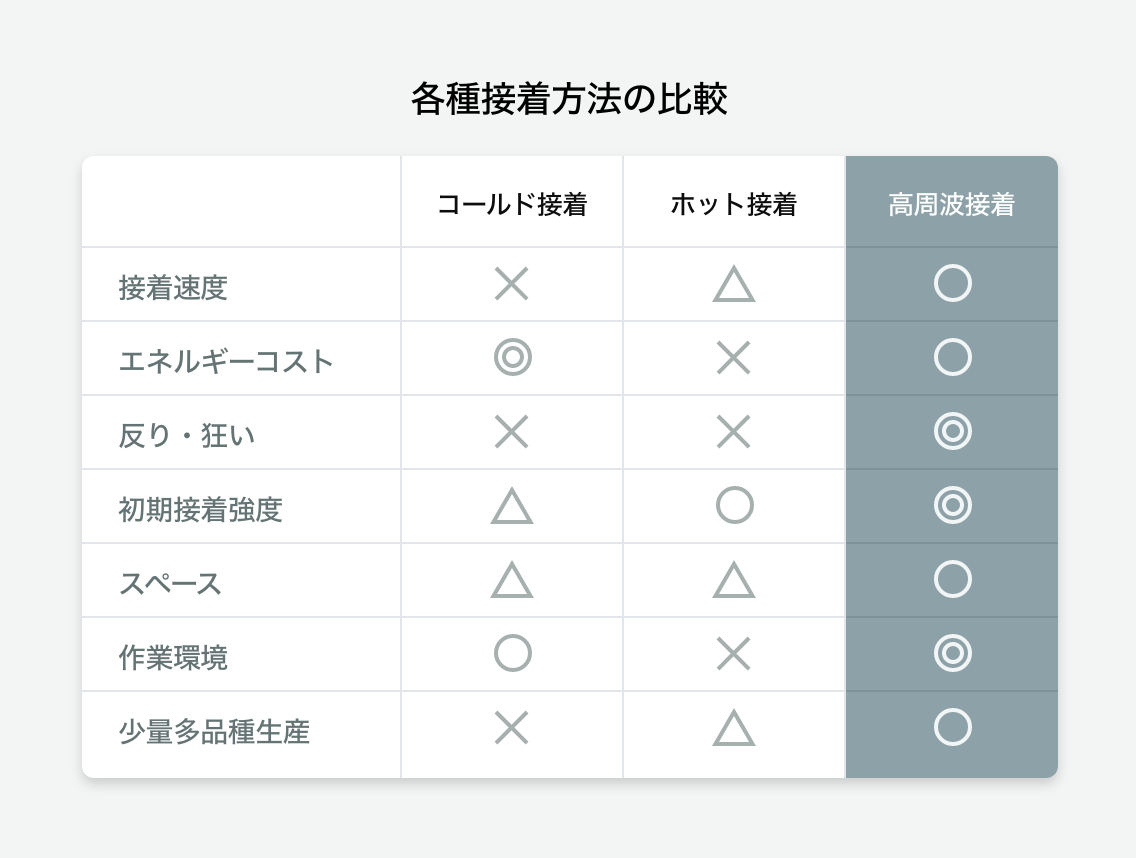Click the 反り・狂い row label

click(187, 435)
